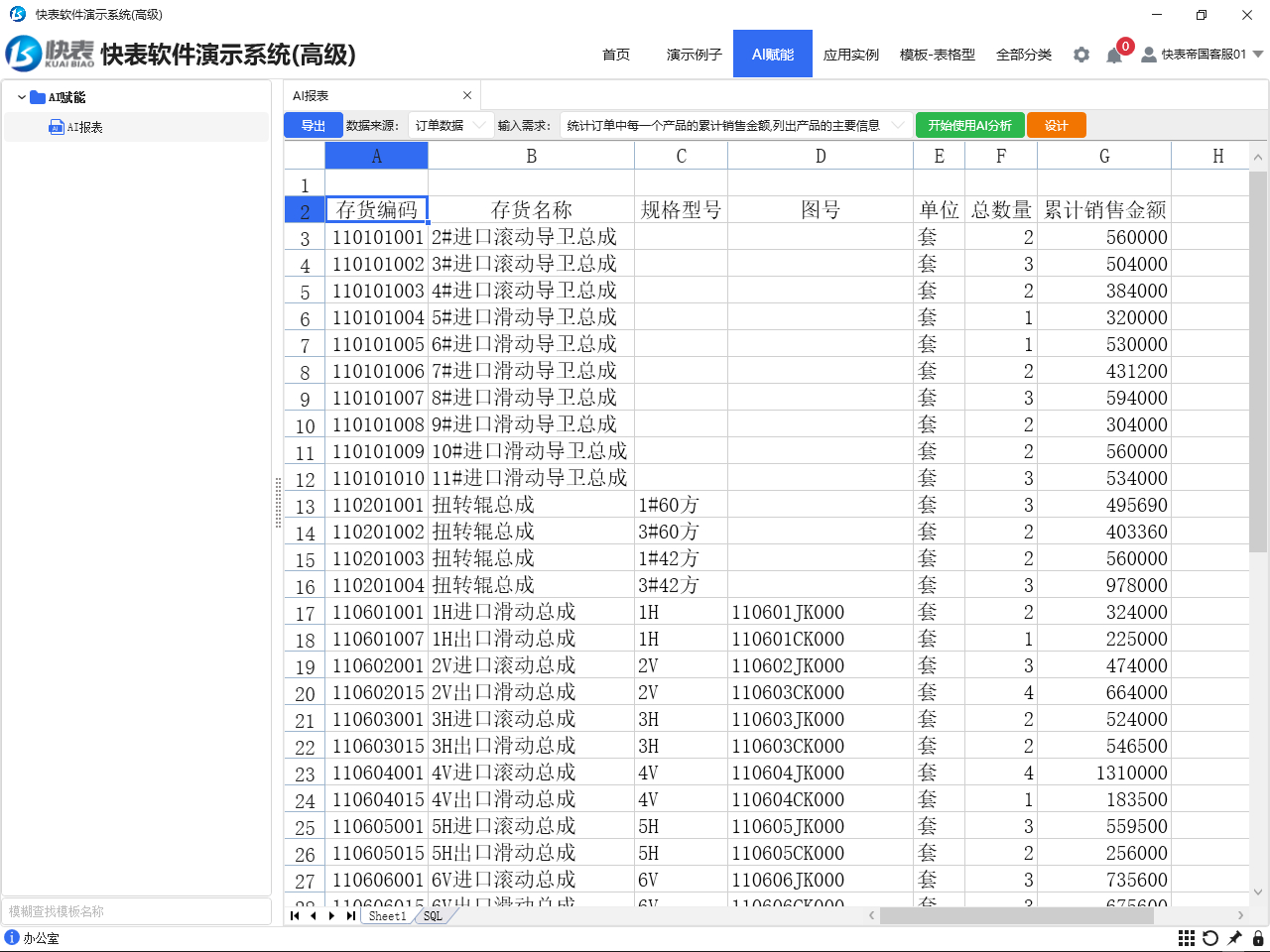The height and width of the screenshot is (952, 1270).
Task: Select the select-all corner cell
Action: pyautogui.click(x=305, y=156)
